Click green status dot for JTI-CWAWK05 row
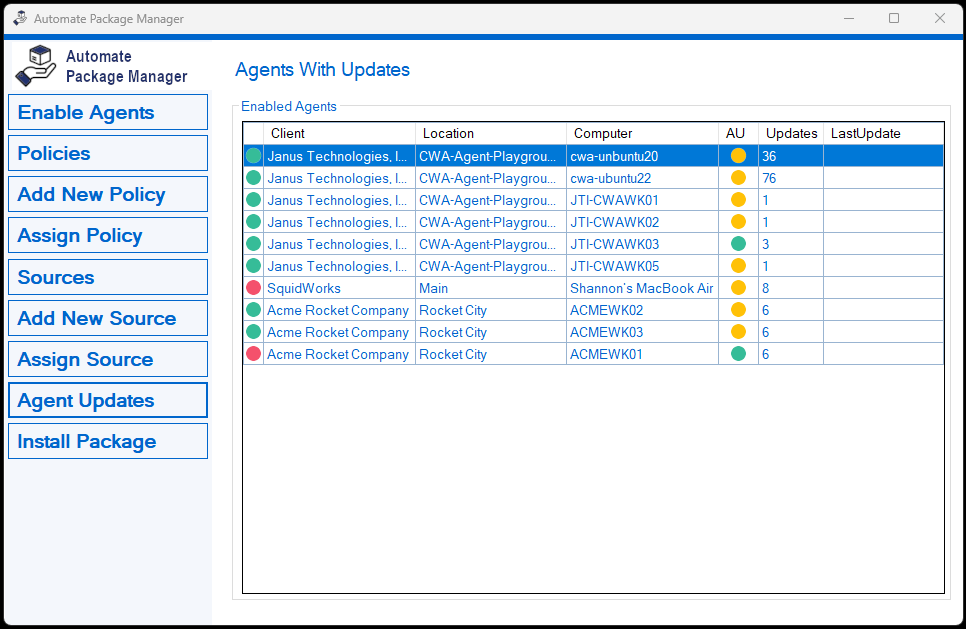This screenshot has width=966, height=629. pos(253,266)
